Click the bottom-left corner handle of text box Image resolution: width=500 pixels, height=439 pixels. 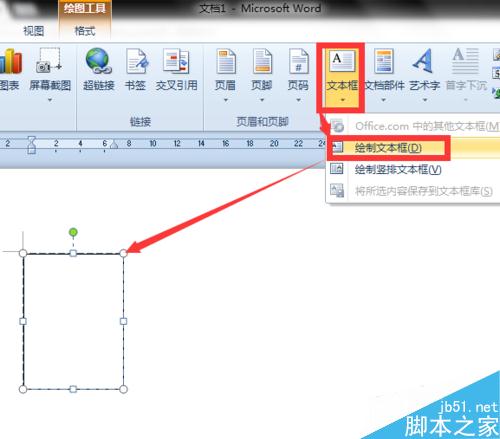click(23, 389)
